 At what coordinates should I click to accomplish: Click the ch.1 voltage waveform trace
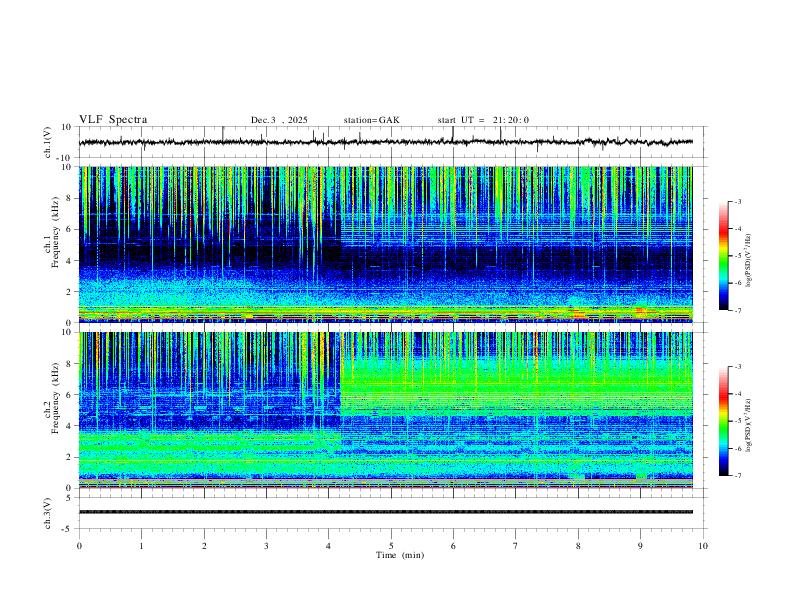pyautogui.click(x=385, y=142)
